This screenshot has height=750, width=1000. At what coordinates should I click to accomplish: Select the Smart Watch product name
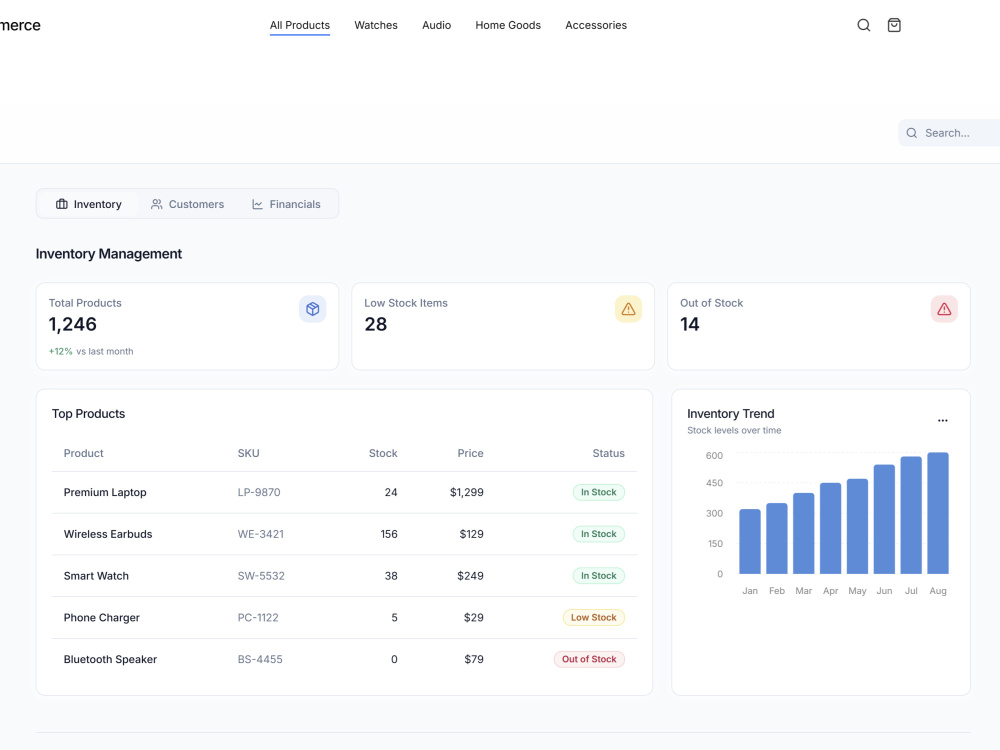[96, 576]
